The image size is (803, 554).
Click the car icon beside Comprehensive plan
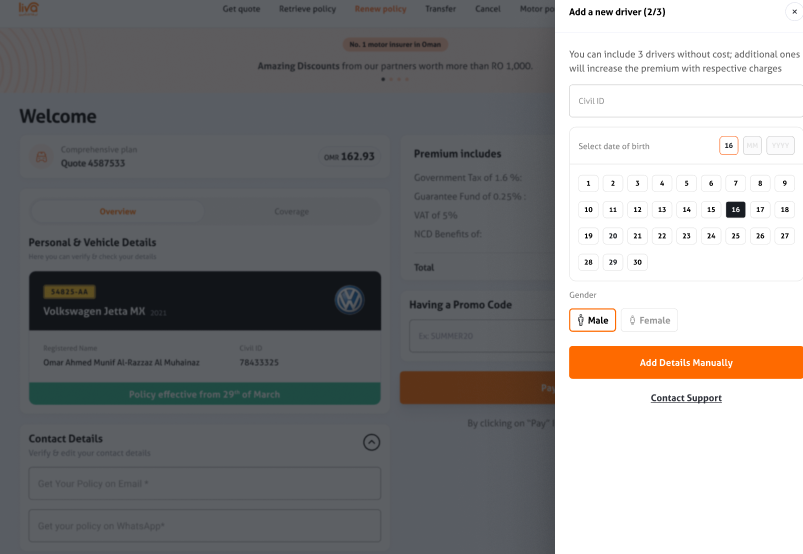point(41,157)
